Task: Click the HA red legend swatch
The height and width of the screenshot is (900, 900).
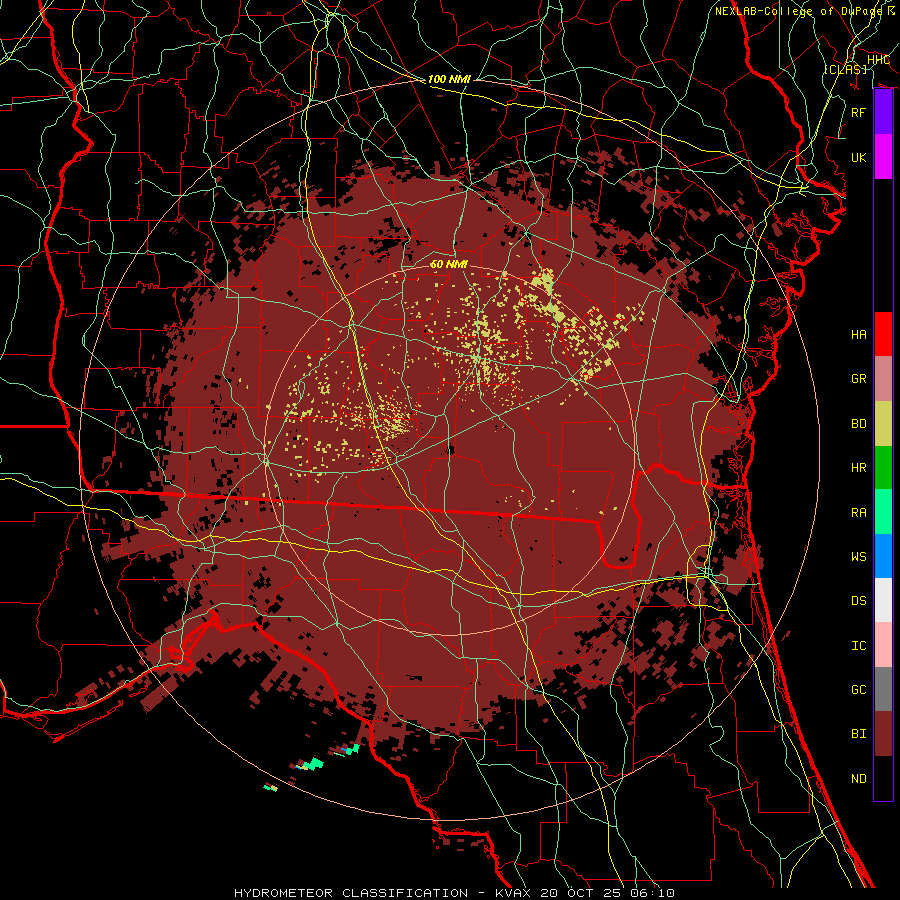Action: pos(883,334)
